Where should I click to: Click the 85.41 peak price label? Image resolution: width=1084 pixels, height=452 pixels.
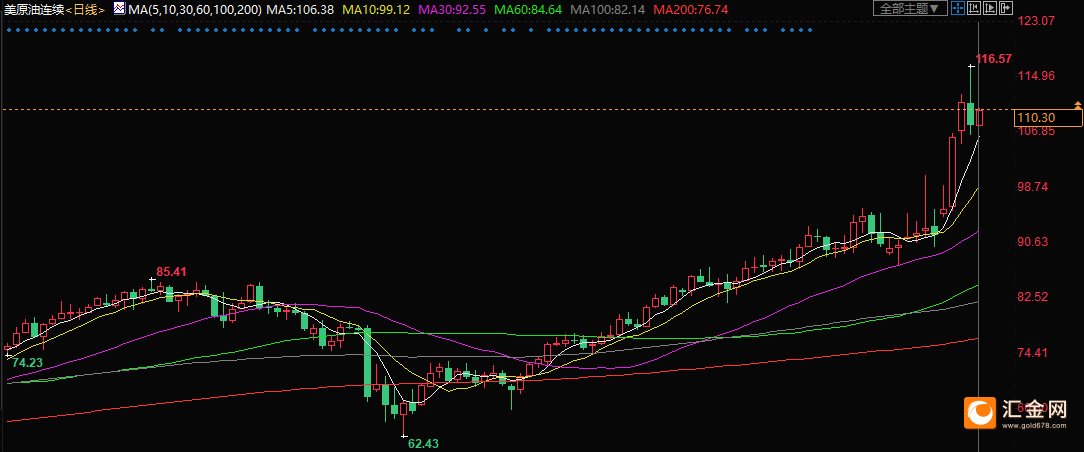[x=172, y=272]
